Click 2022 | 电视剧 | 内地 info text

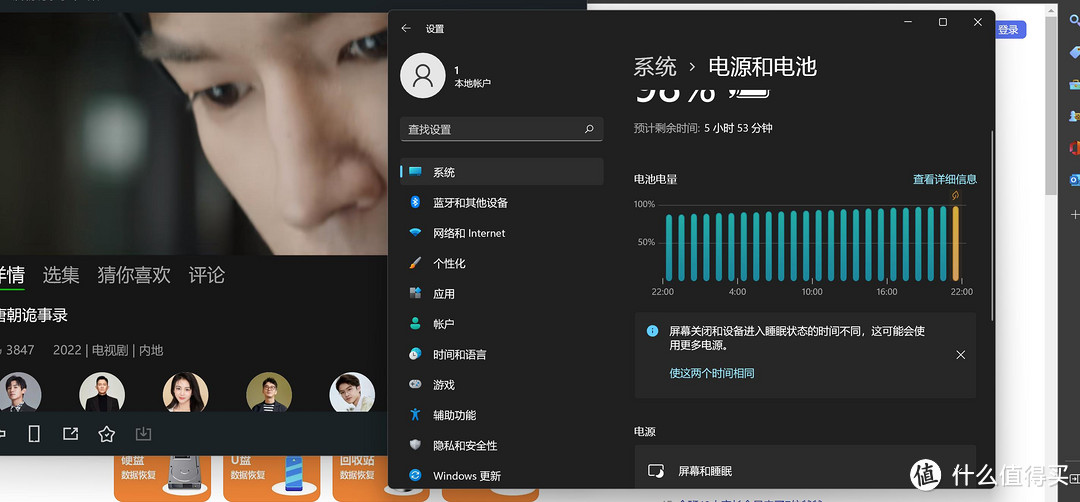pyautogui.click(x=108, y=351)
